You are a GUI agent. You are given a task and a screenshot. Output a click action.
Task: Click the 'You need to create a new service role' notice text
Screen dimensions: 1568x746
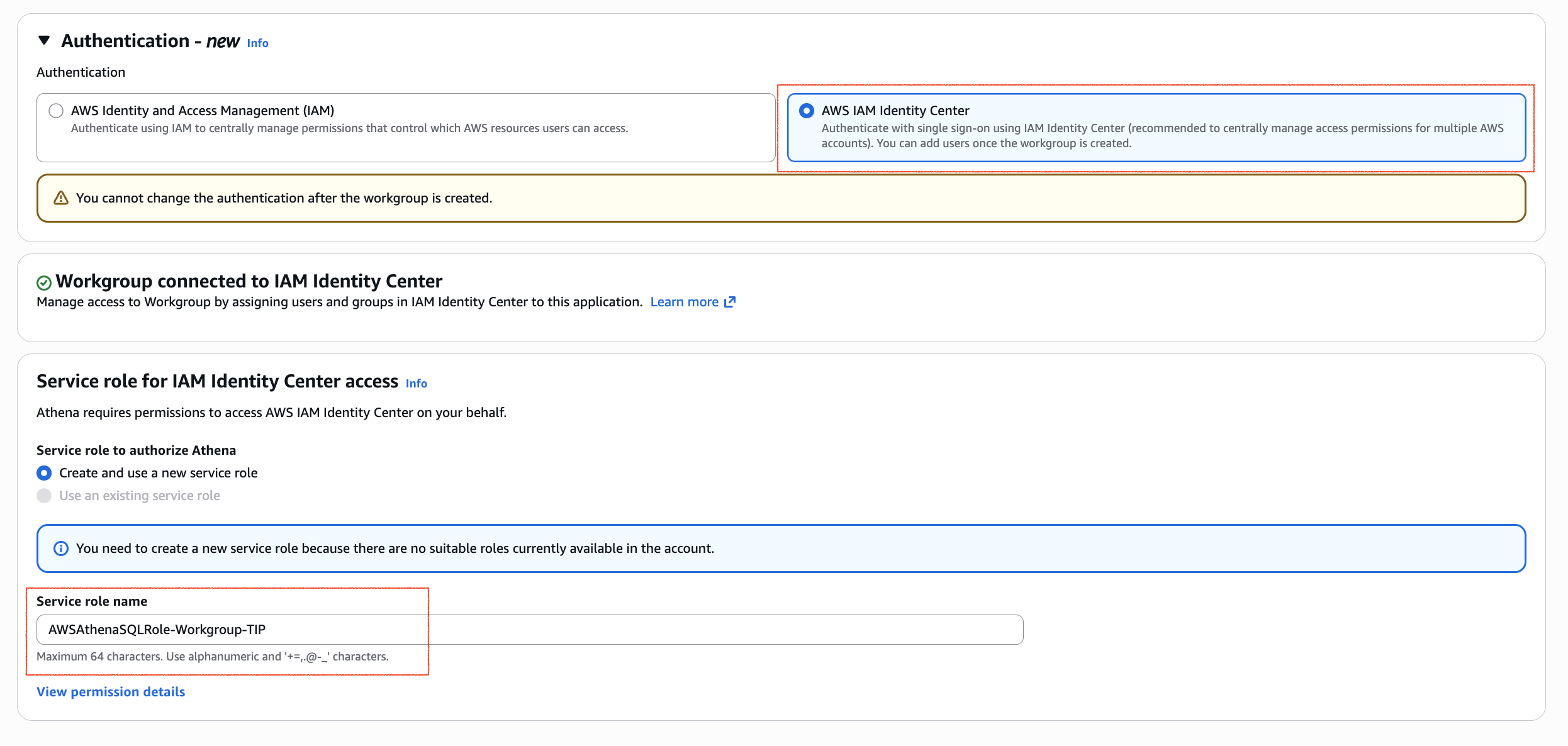395,548
